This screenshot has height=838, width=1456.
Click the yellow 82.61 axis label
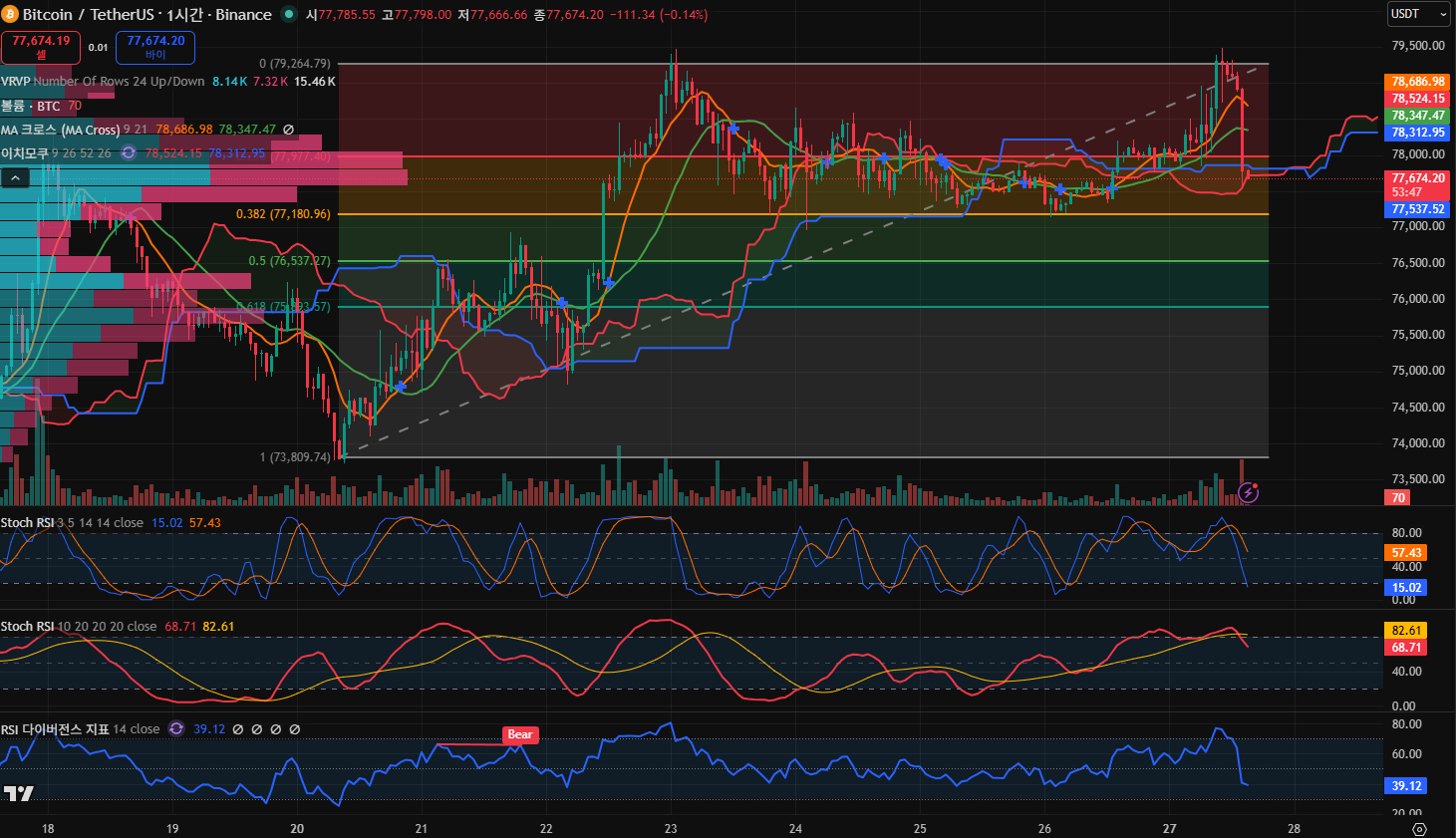tap(1406, 630)
